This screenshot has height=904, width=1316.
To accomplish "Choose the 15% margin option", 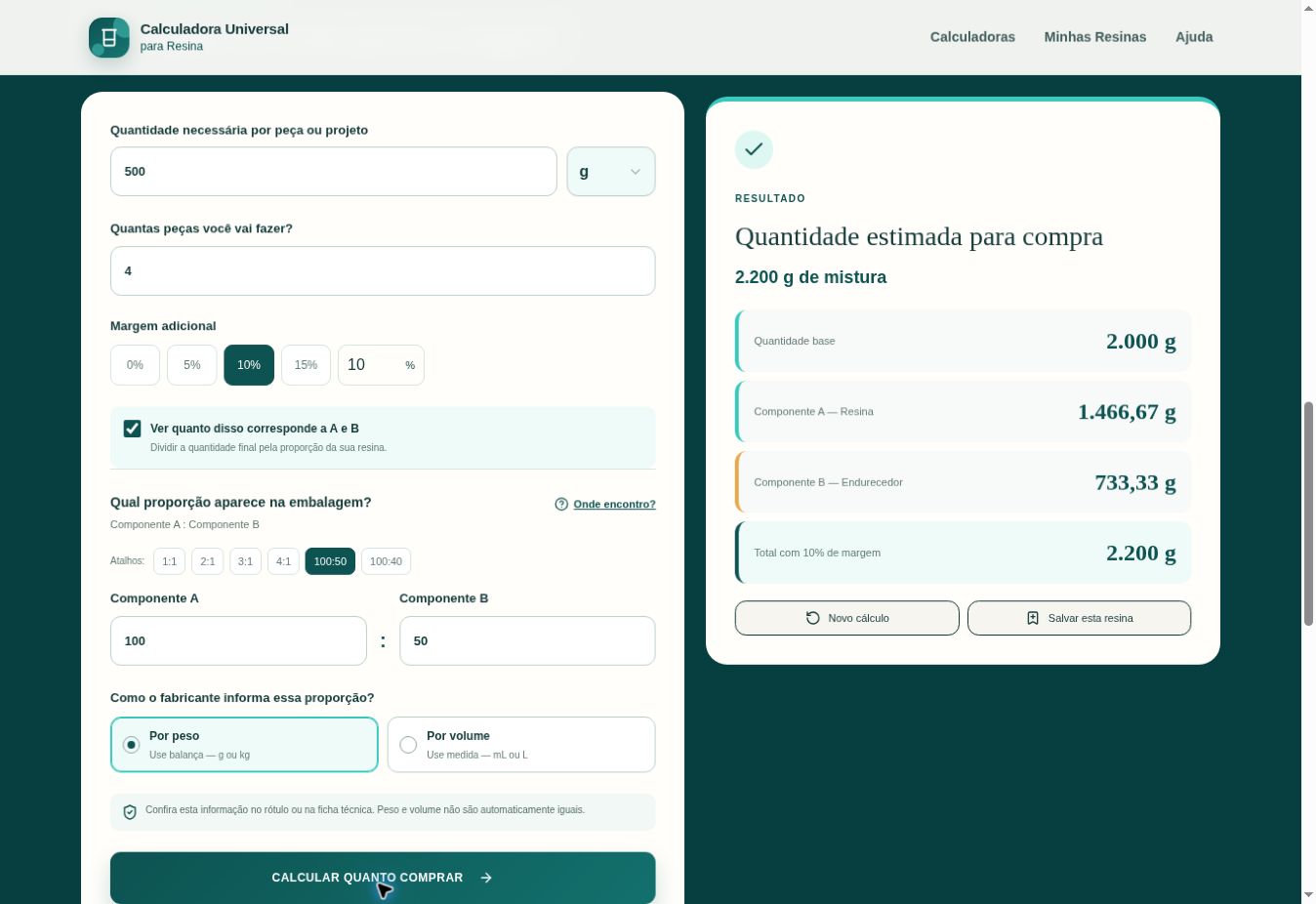I will click(x=306, y=365).
